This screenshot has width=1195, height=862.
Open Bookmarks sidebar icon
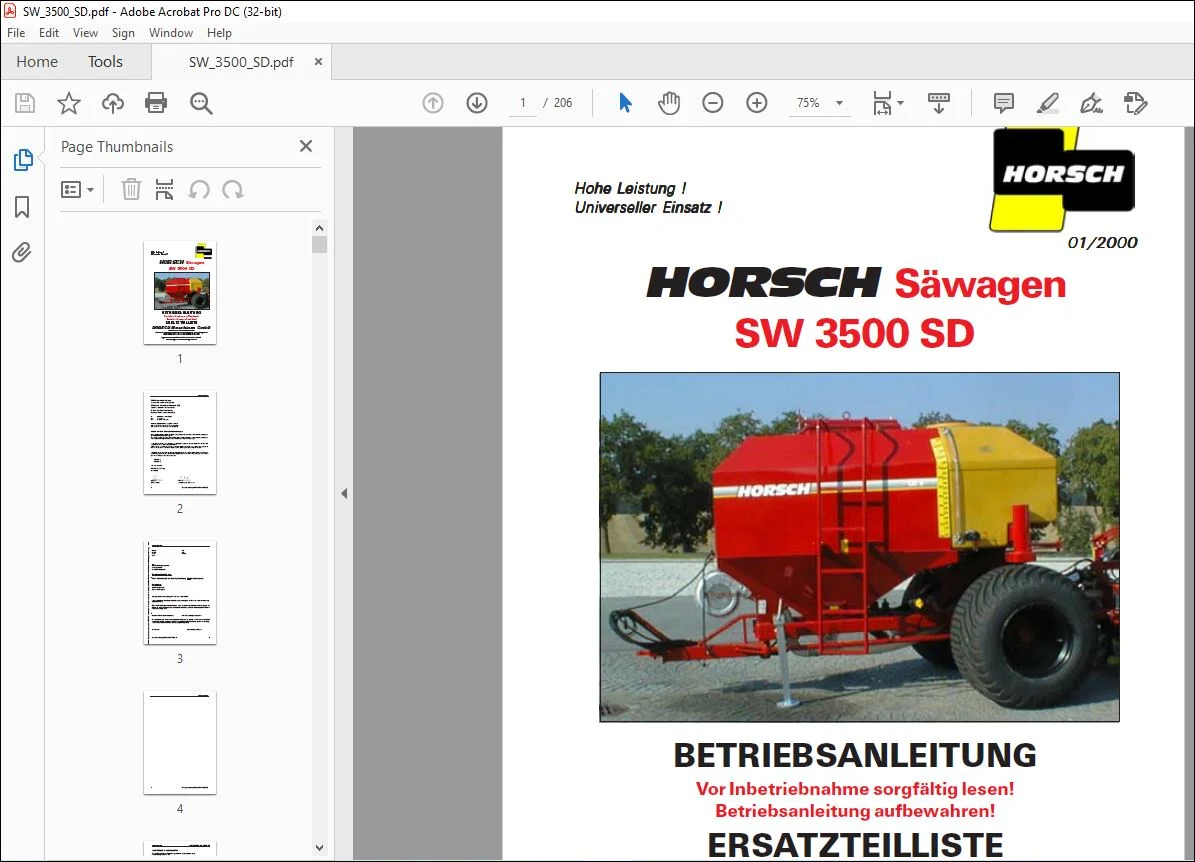[x=22, y=207]
